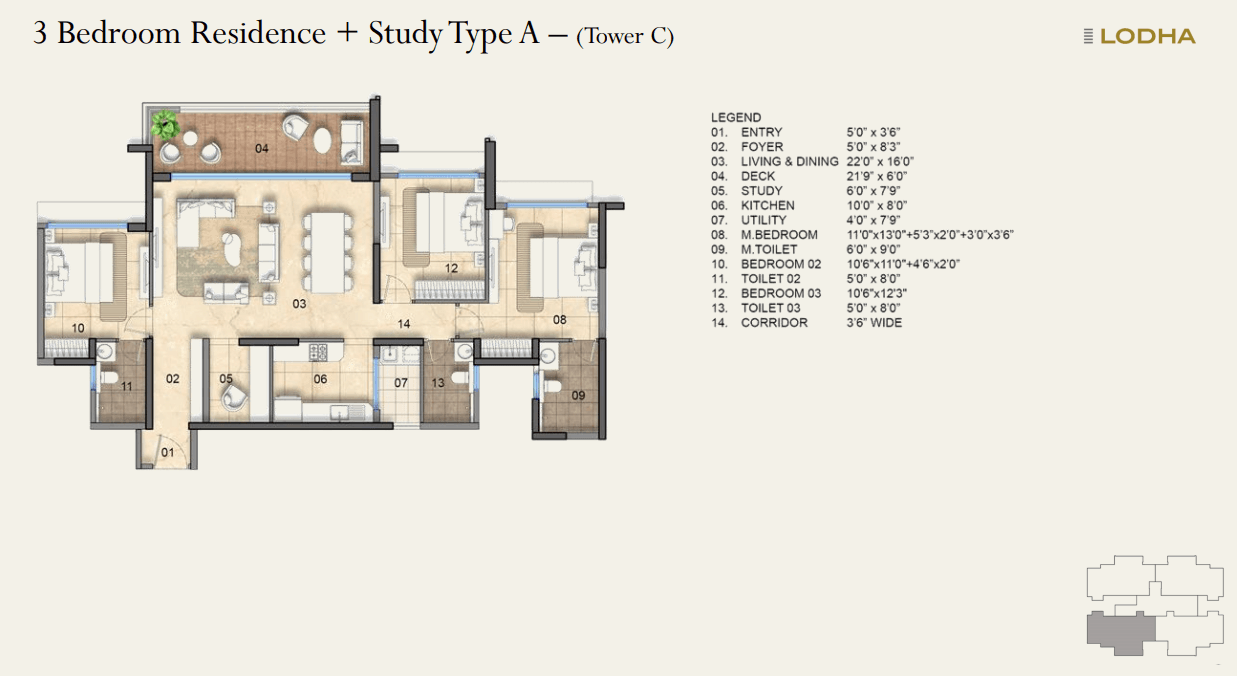Click room number 04 on the plan deck
Screen dimensions: 1237x676
coord(261,149)
